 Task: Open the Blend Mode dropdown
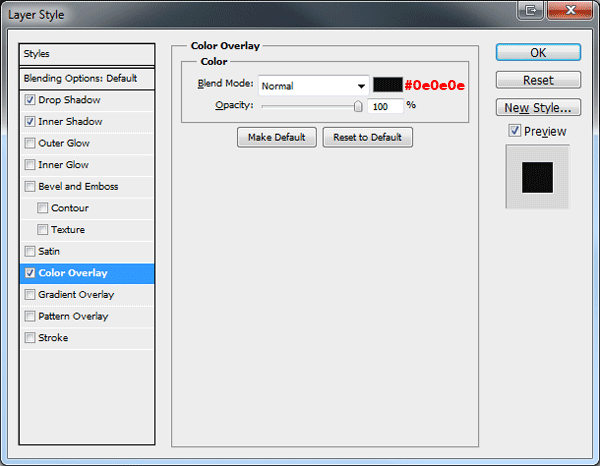click(x=314, y=86)
